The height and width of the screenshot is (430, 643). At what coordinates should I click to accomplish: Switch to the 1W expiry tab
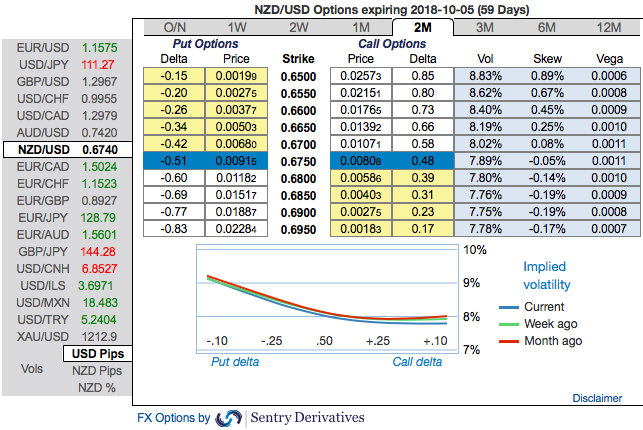click(x=236, y=27)
